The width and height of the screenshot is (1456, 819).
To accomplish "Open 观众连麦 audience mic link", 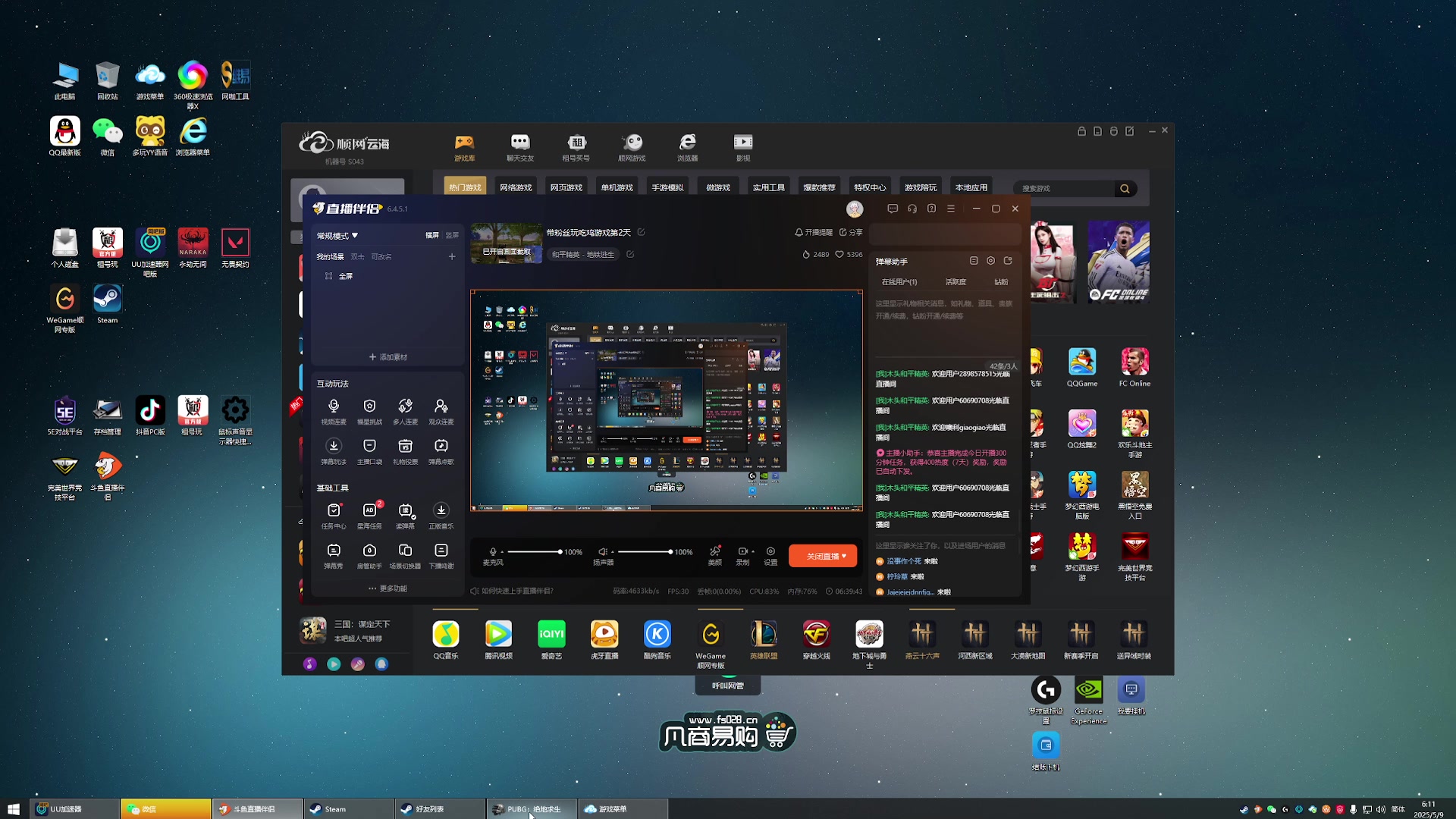I will click(x=441, y=412).
